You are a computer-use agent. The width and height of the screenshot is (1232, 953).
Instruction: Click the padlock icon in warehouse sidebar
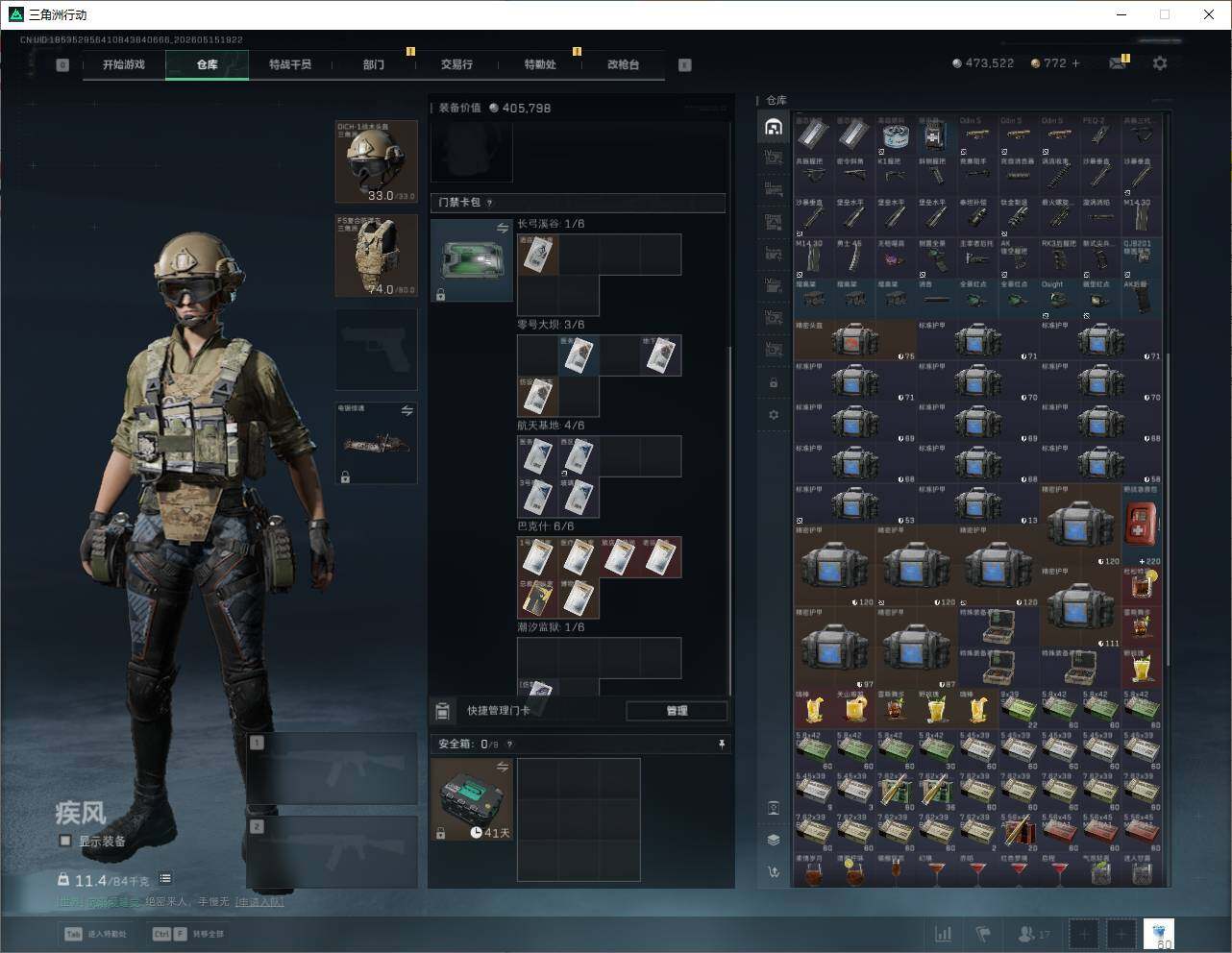[x=774, y=383]
